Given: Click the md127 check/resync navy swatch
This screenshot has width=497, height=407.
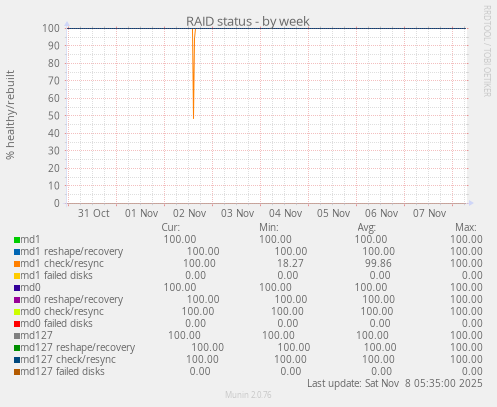Looking at the screenshot, I should point(17,360).
